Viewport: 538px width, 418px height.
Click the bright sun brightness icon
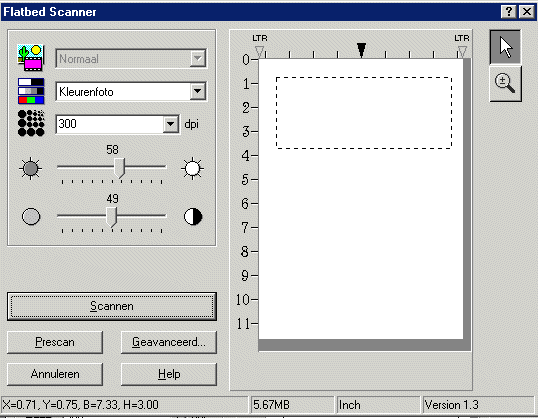click(192, 168)
